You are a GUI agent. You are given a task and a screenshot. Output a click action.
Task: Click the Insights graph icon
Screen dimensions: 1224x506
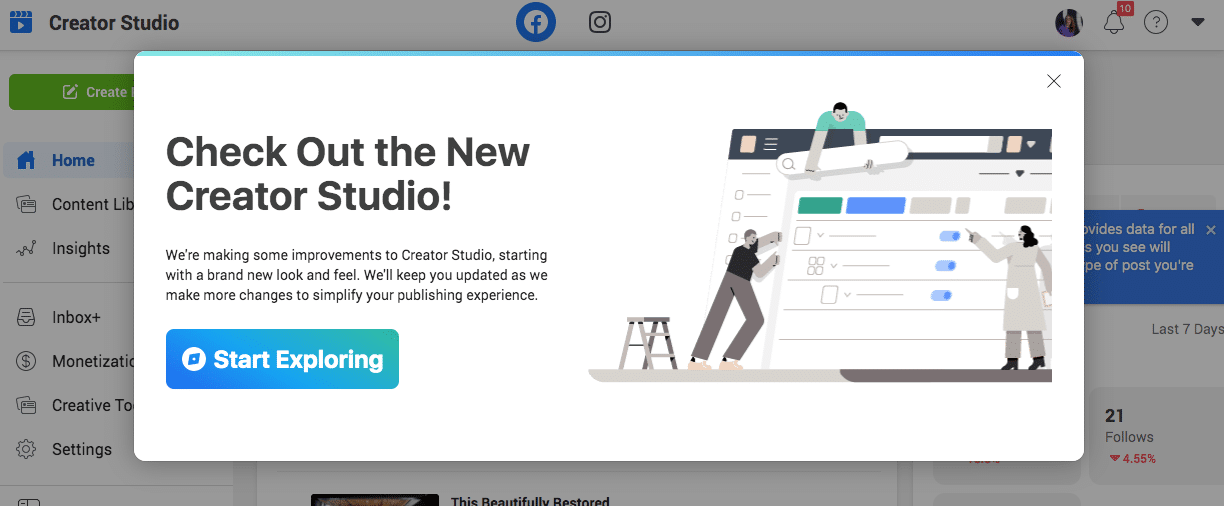[x=26, y=248]
